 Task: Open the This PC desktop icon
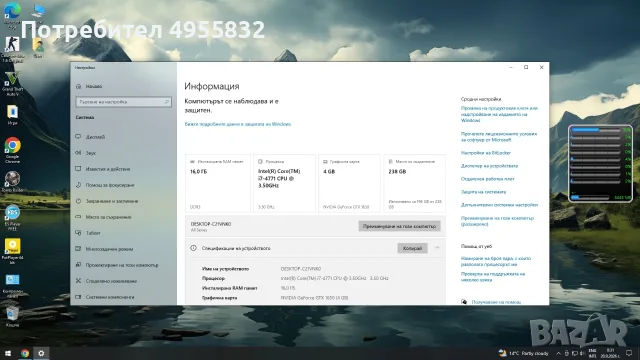tap(38, 11)
